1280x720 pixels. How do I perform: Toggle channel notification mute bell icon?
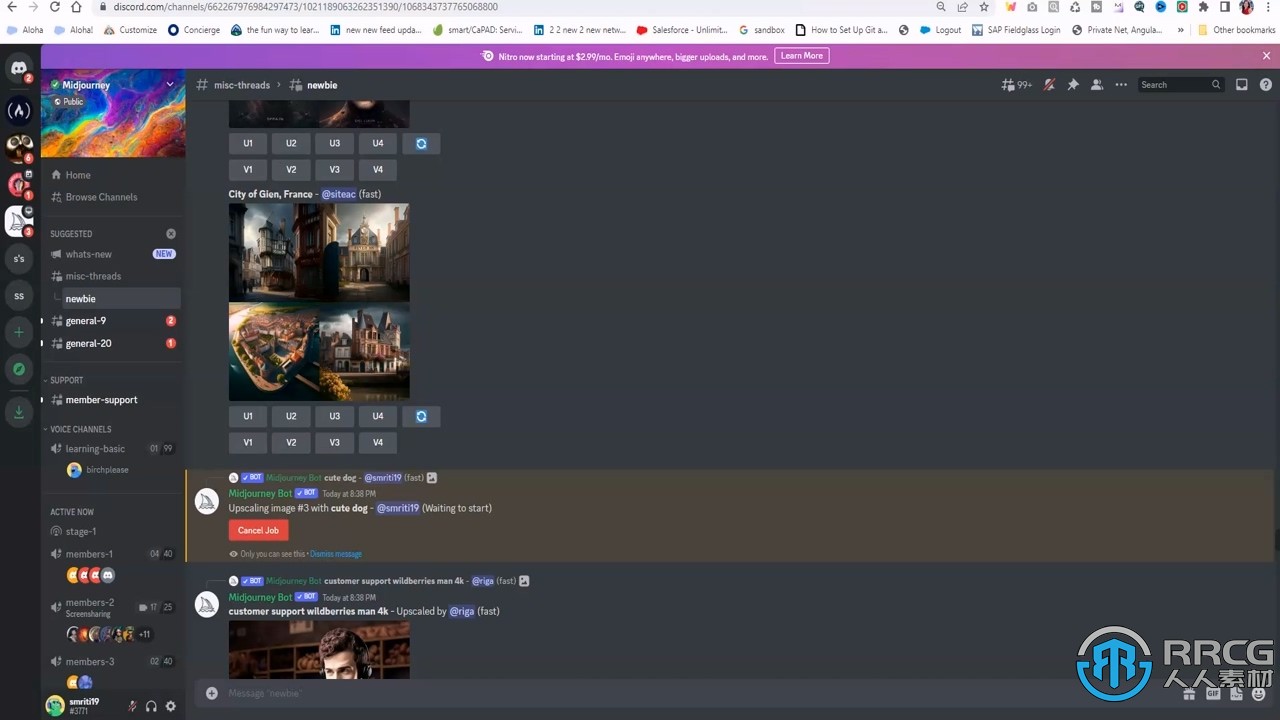(1049, 85)
